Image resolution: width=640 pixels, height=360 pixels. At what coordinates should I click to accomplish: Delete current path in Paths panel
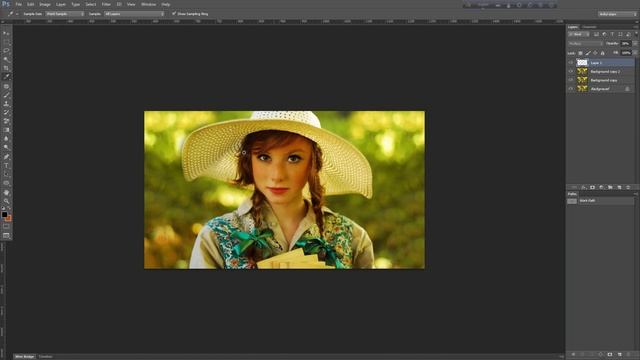[x=629, y=354]
